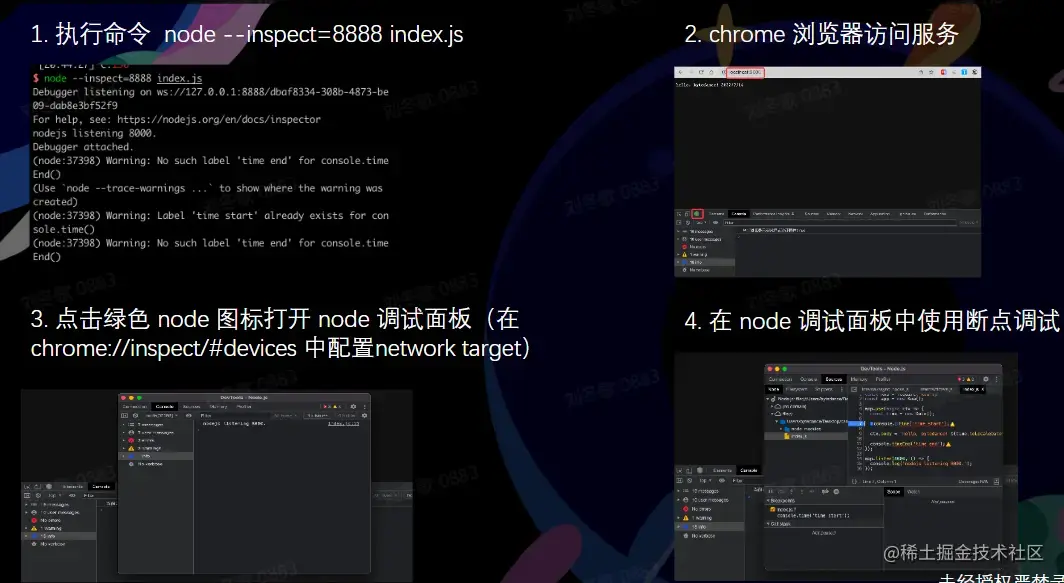Click the browser back arrow in step 2

(x=681, y=72)
